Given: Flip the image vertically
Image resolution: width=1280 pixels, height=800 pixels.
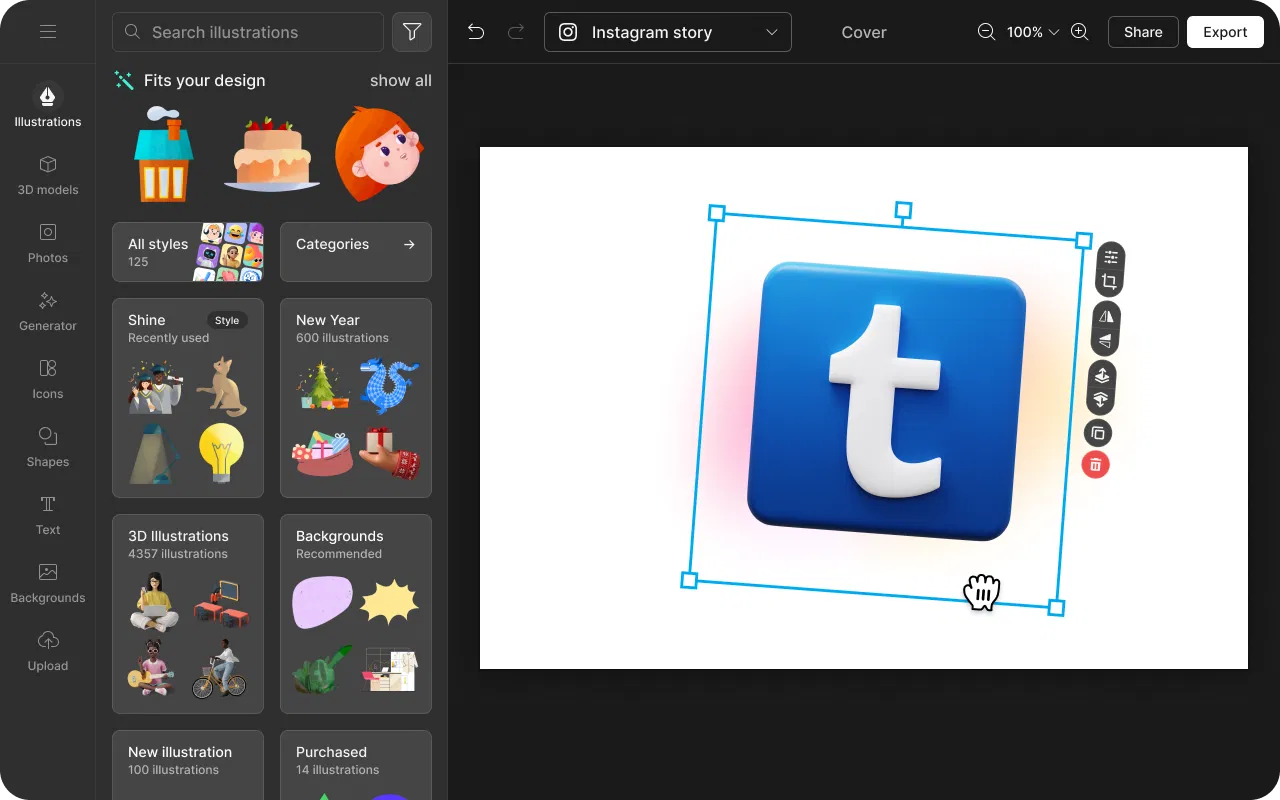Looking at the screenshot, I should point(1106,341).
